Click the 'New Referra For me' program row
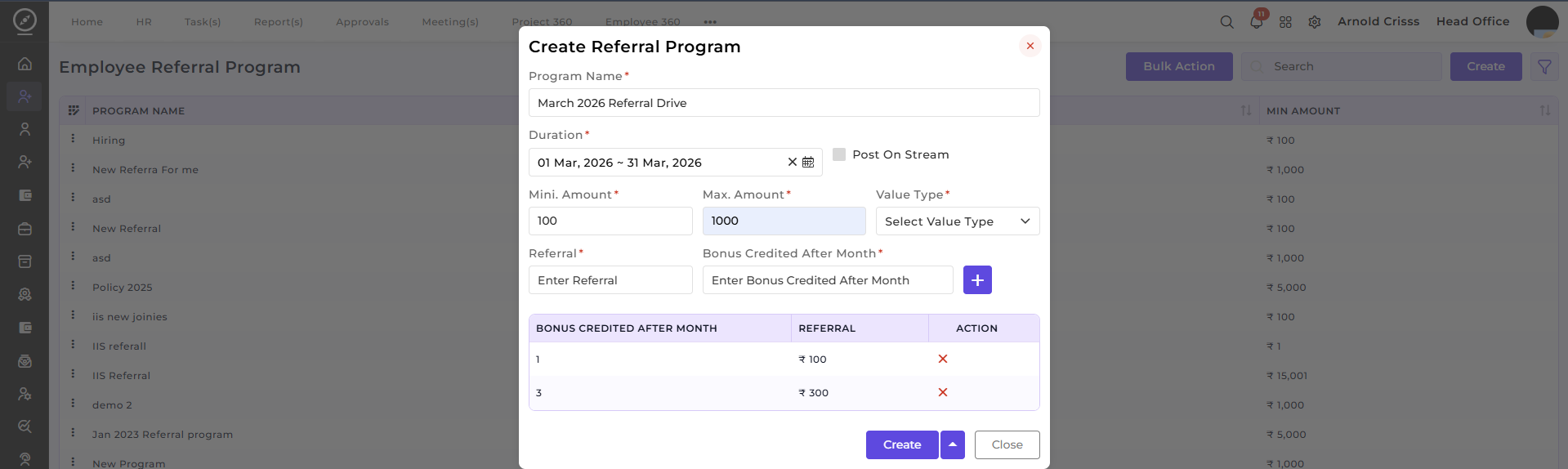 [145, 170]
